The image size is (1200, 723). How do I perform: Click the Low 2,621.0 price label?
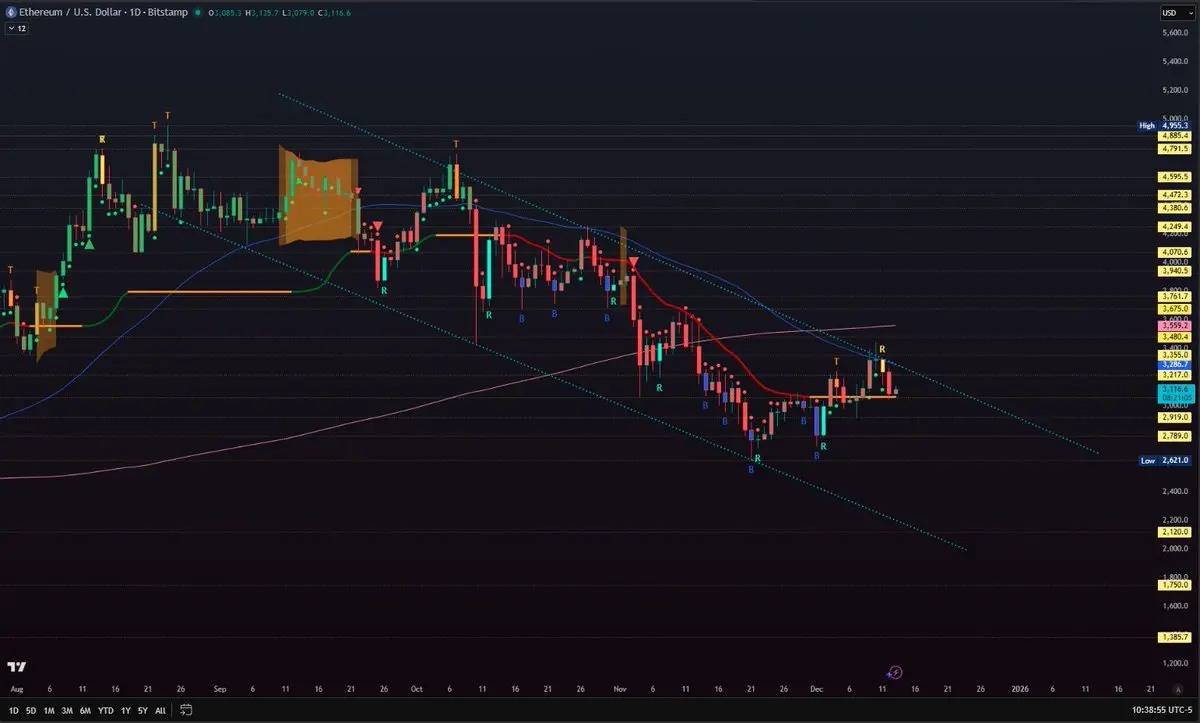pyautogui.click(x=1164, y=461)
